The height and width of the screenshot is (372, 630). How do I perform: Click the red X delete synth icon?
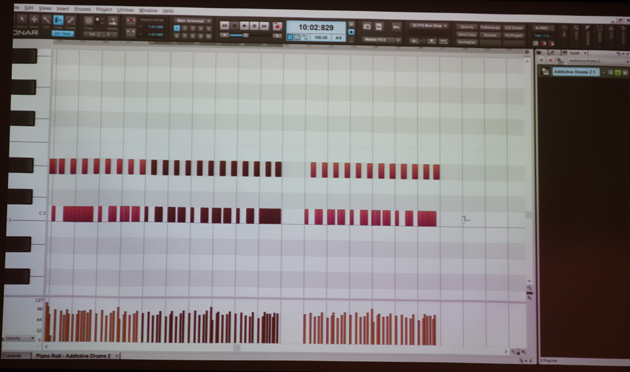pyautogui.click(x=550, y=61)
